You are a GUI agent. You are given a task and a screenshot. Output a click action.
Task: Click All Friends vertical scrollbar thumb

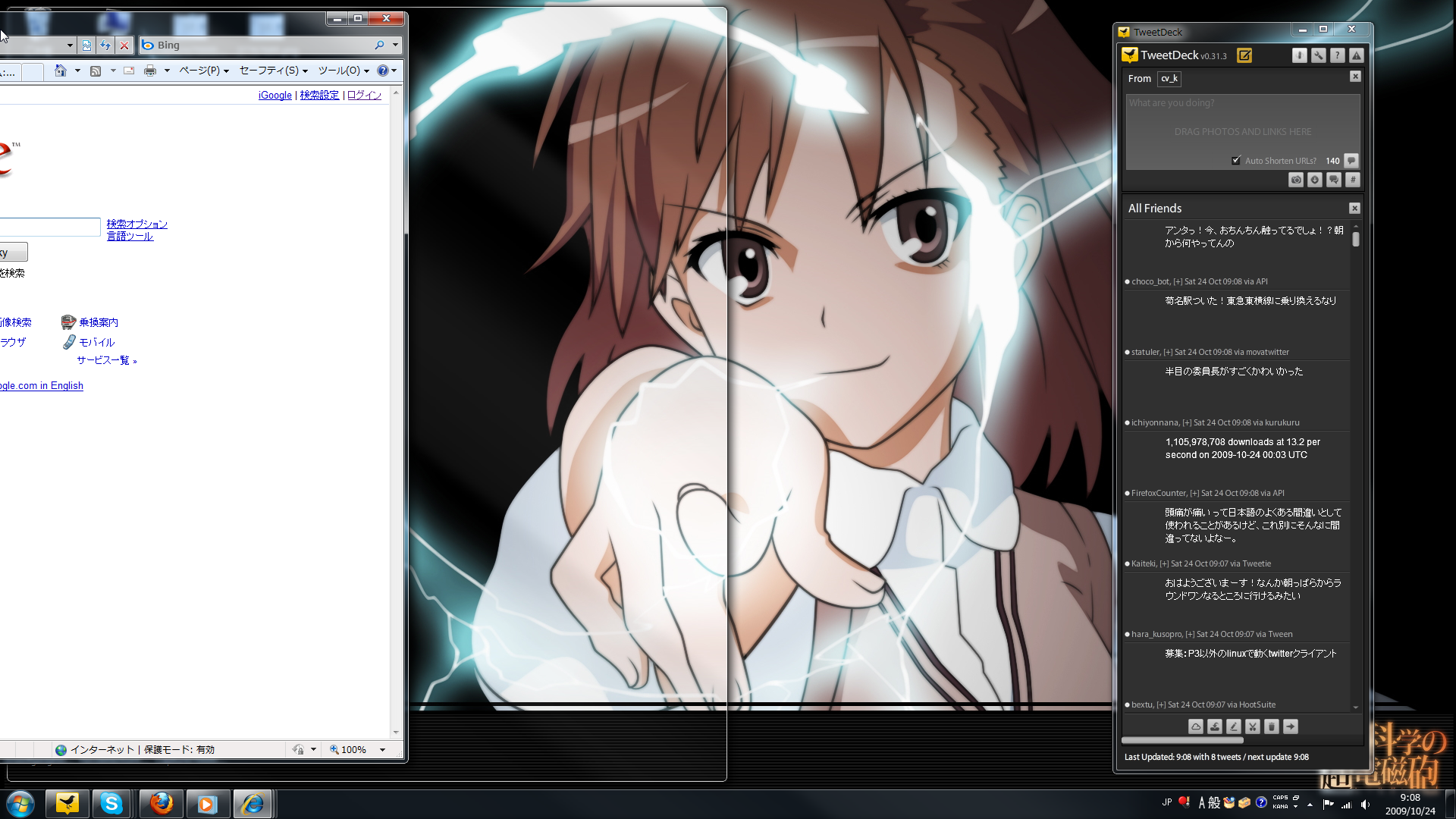(1356, 239)
